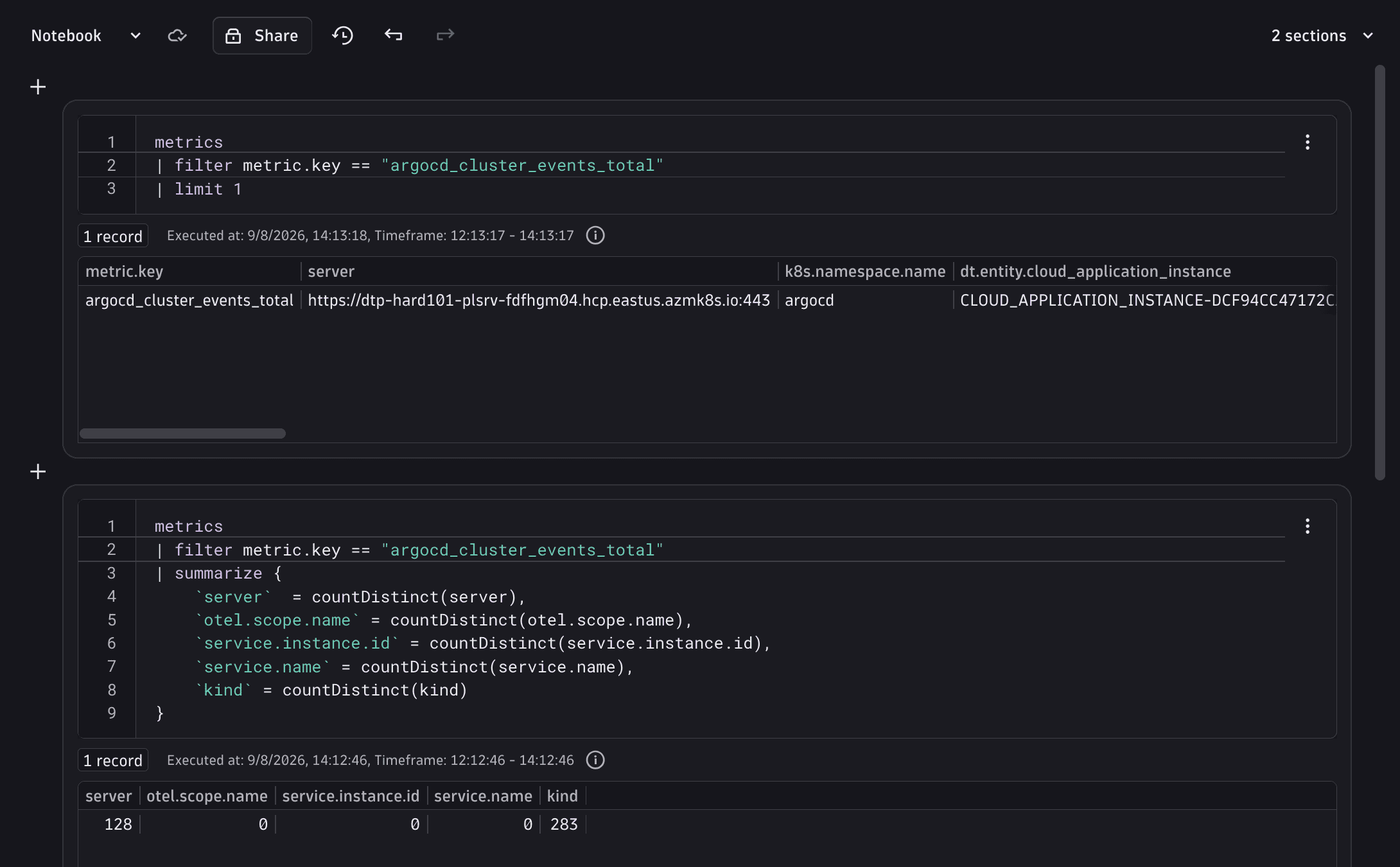Add a section above the first query
This screenshot has width=1400, height=867.
click(38, 87)
